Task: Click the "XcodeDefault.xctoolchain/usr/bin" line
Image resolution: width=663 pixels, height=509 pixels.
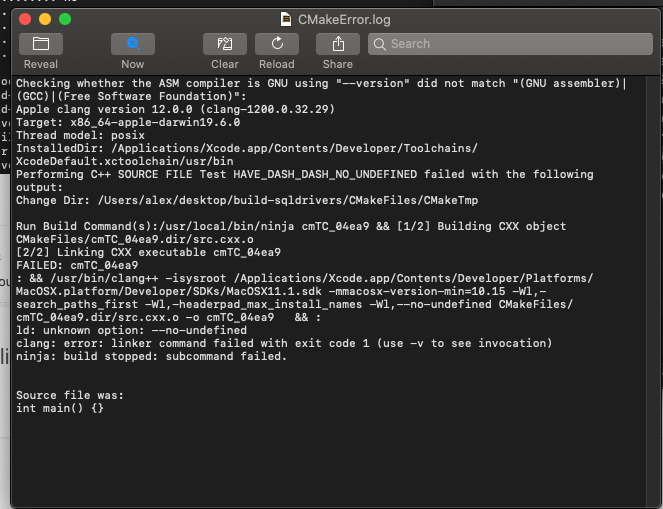Action: tap(125, 161)
